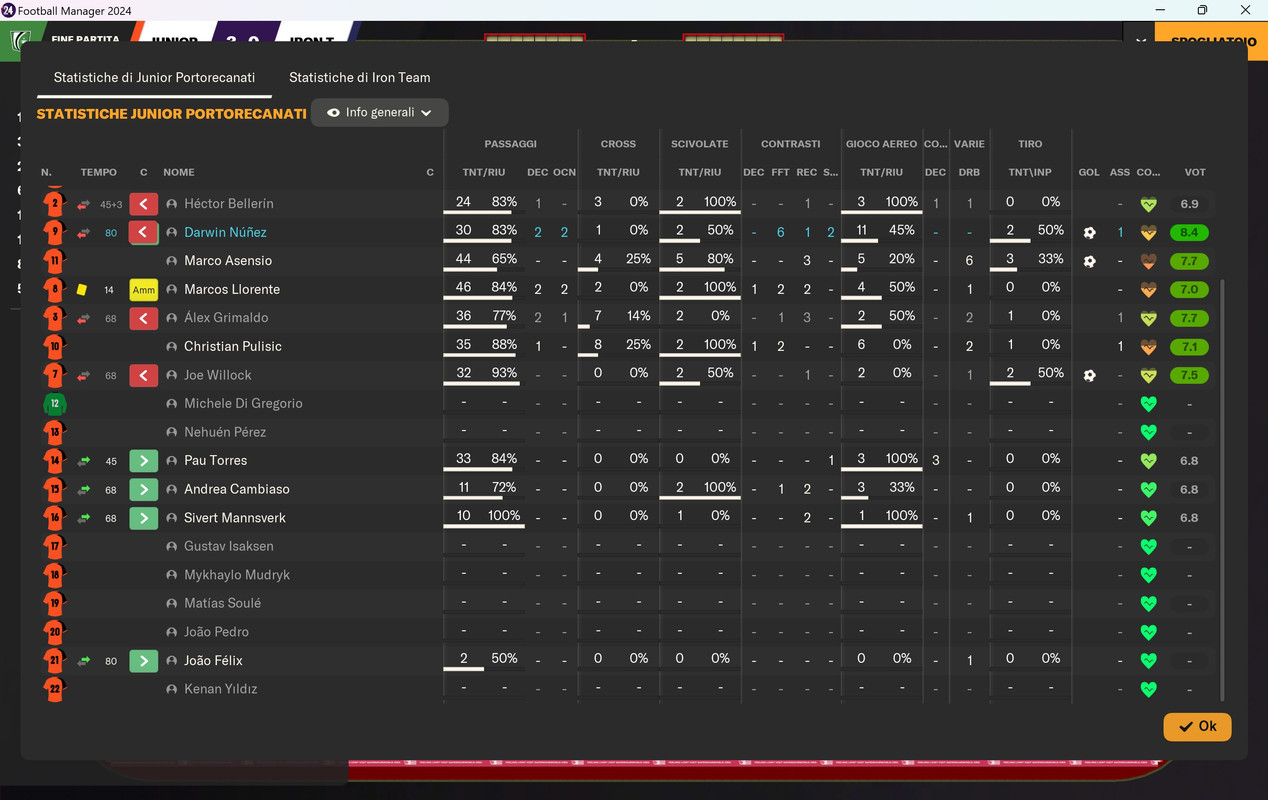Click Joe Willock's red substituted-off arrow
This screenshot has height=800, width=1268.
click(144, 375)
